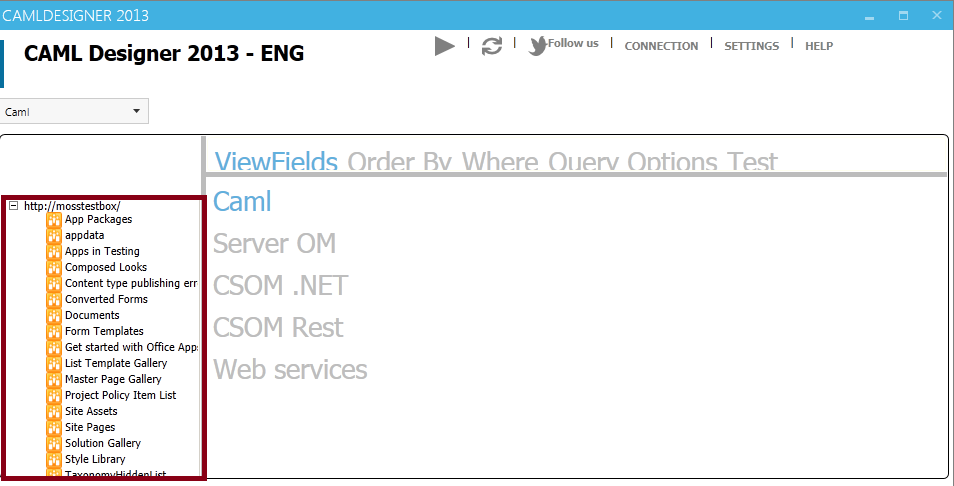Select the Form Templates list
Image resolution: width=954 pixels, height=486 pixels.
[105, 331]
